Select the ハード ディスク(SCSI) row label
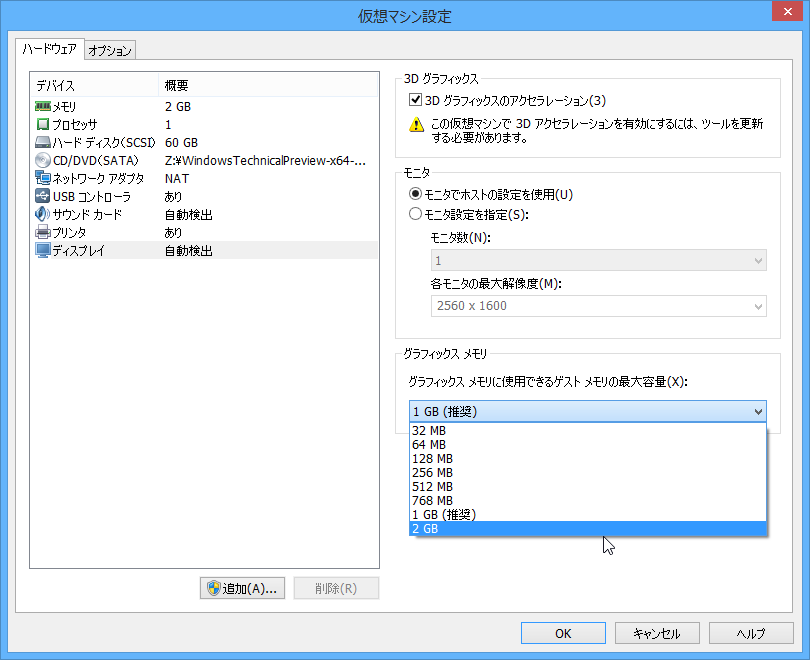 pos(104,143)
